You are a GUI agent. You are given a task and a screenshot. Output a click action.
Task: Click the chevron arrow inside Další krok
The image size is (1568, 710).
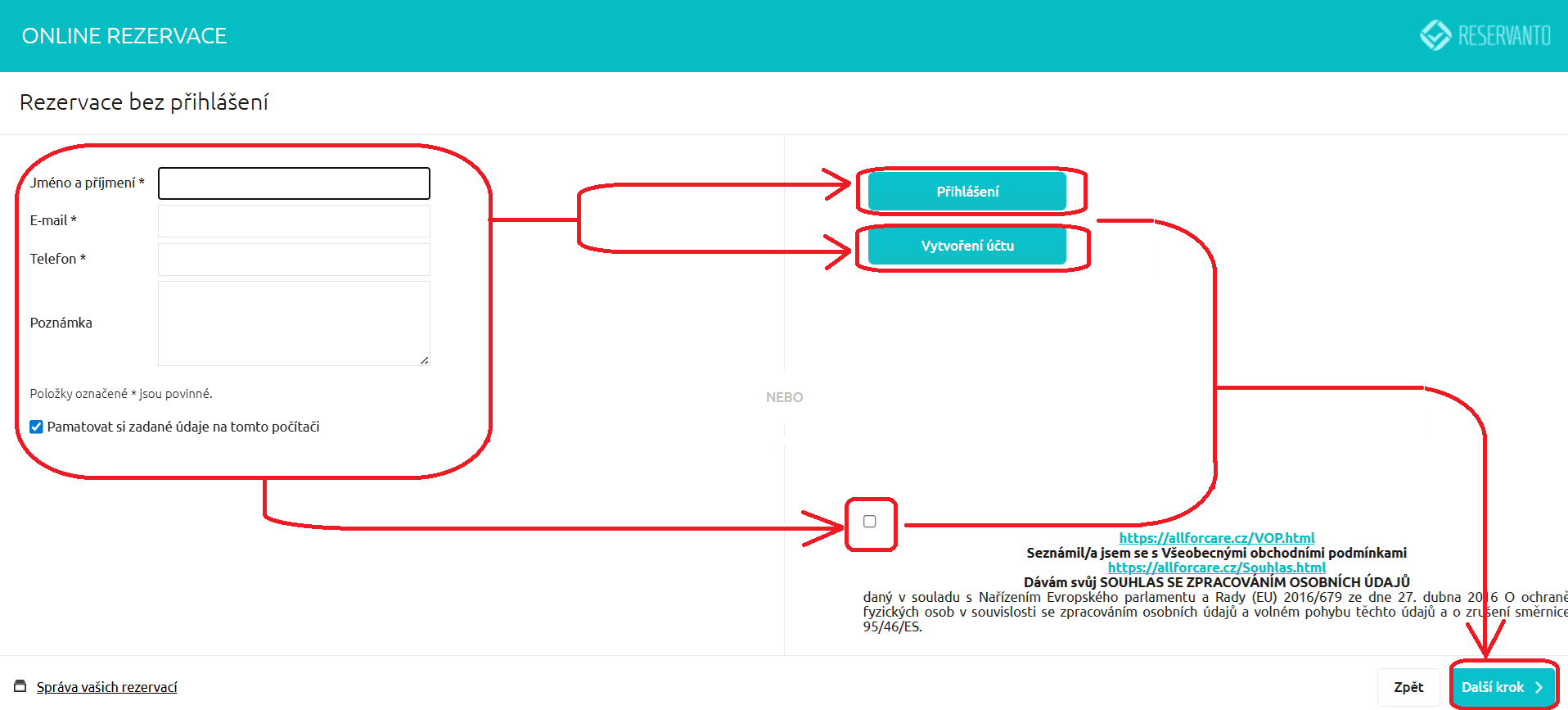1539,688
